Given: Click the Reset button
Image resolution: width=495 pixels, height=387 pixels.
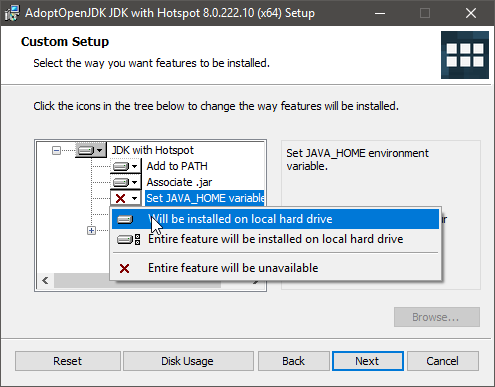Looking at the screenshot, I should (68, 361).
